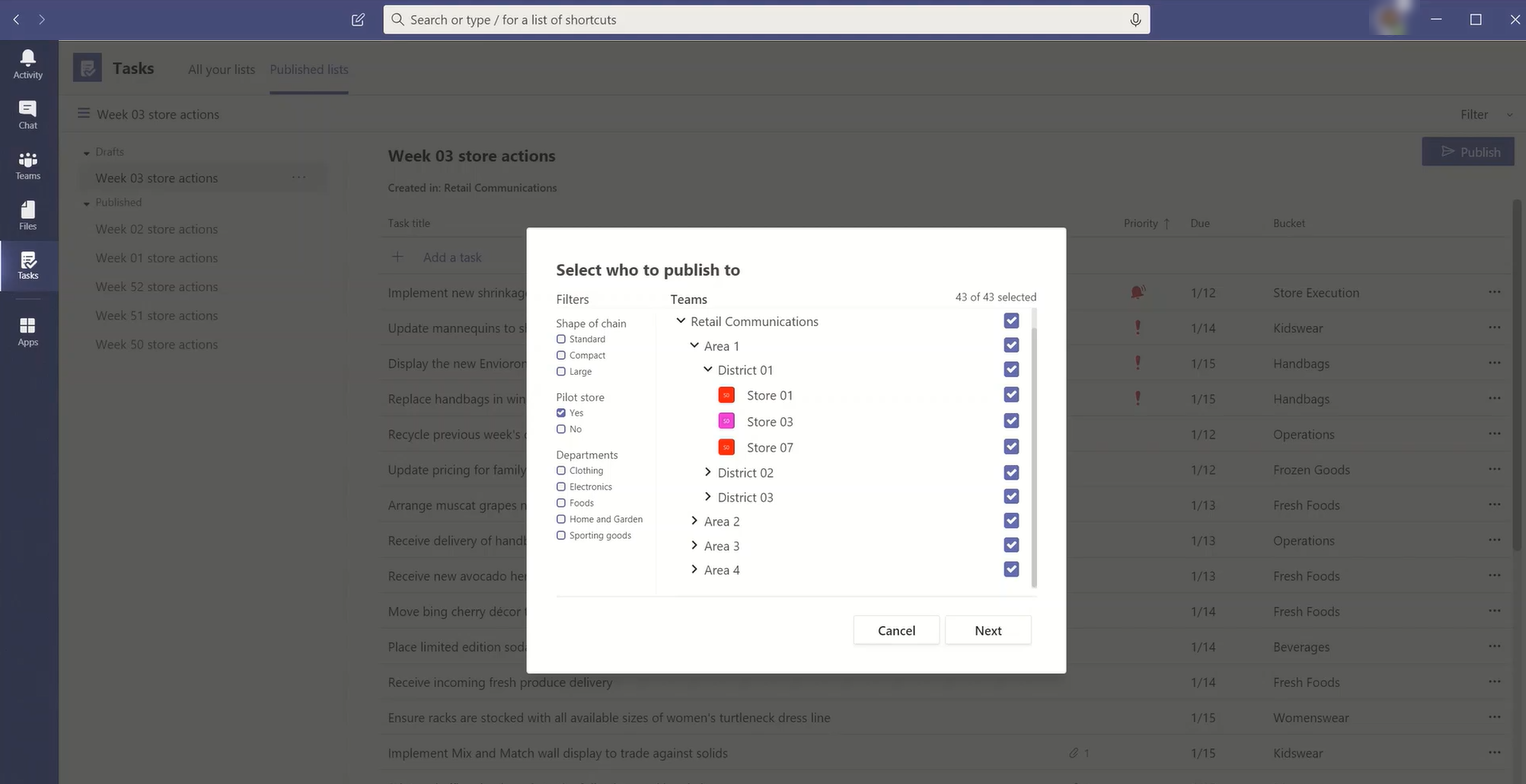Click the Next button
The height and width of the screenshot is (784, 1526).
coord(988,630)
